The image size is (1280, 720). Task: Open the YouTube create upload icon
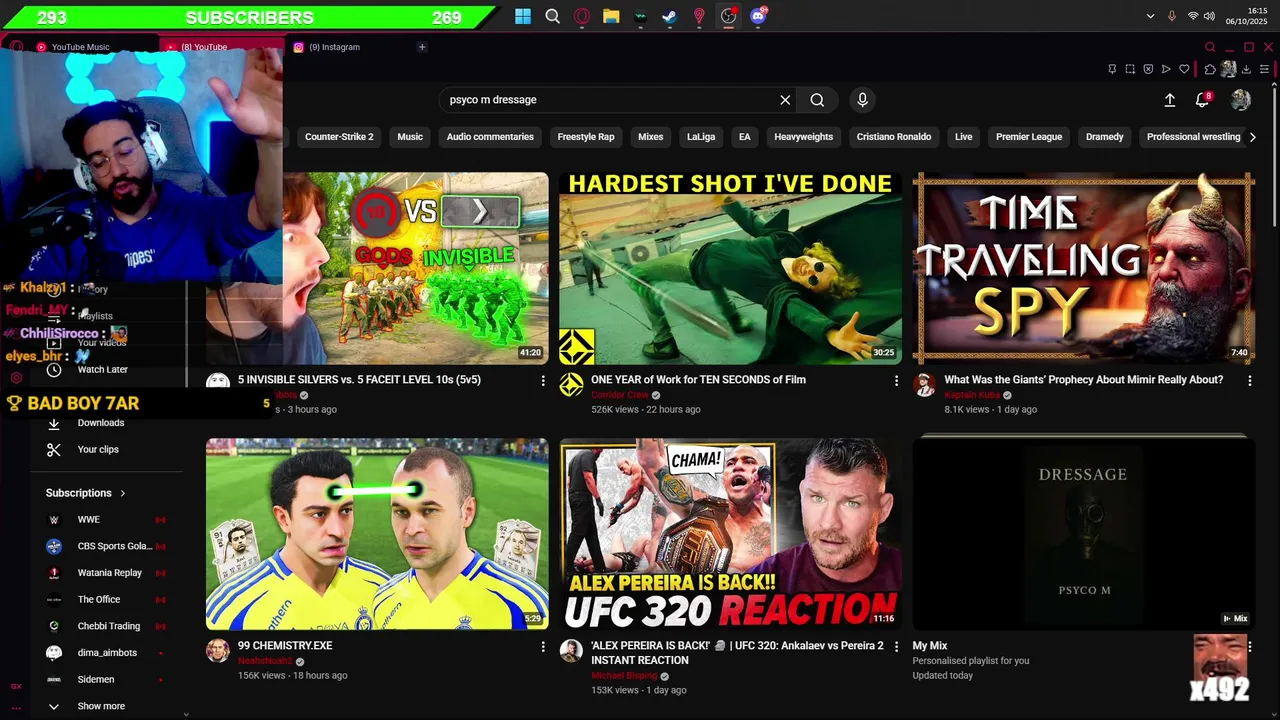[1170, 100]
